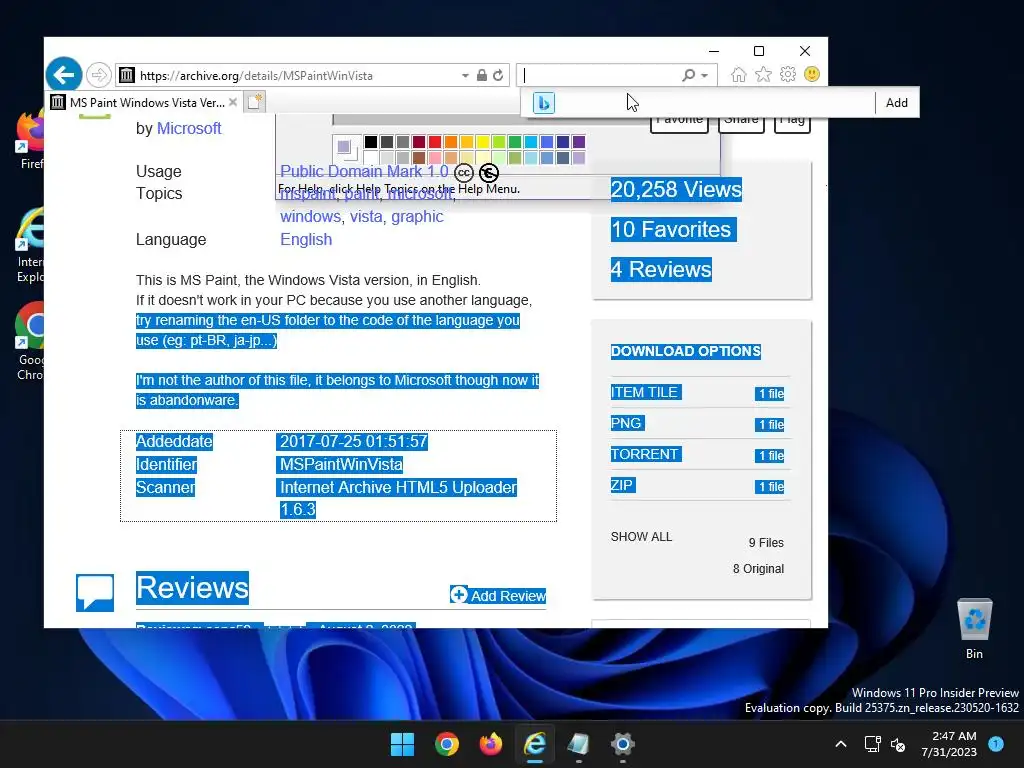Click the DOWNLOAD OPTIONS heading
The width and height of the screenshot is (1024, 768).
click(x=686, y=351)
